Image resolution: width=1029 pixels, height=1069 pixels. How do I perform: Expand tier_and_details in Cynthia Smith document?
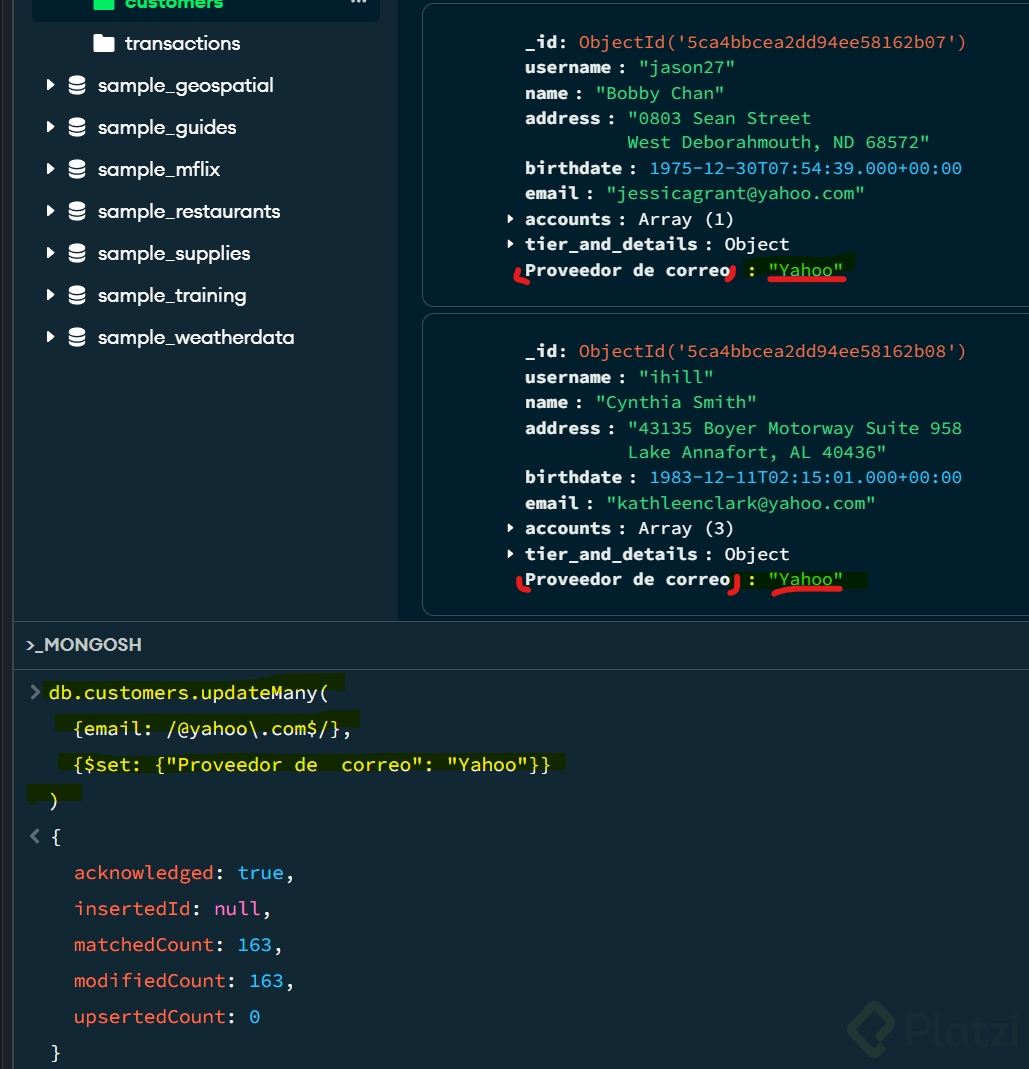(x=510, y=554)
